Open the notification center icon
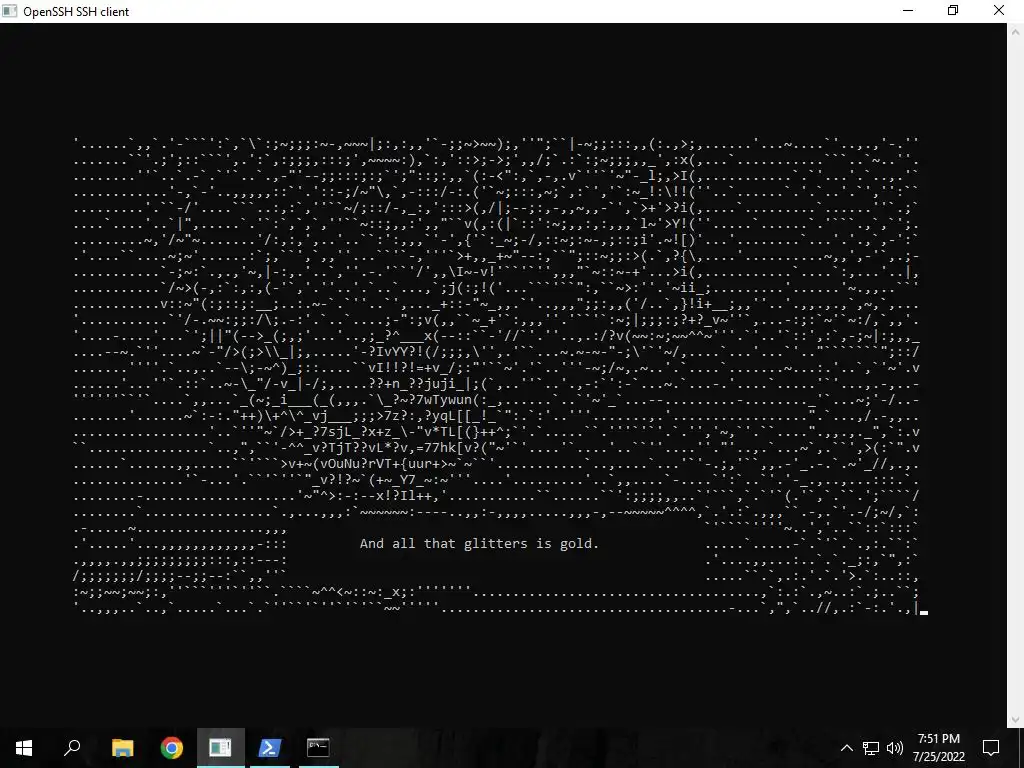 point(991,748)
